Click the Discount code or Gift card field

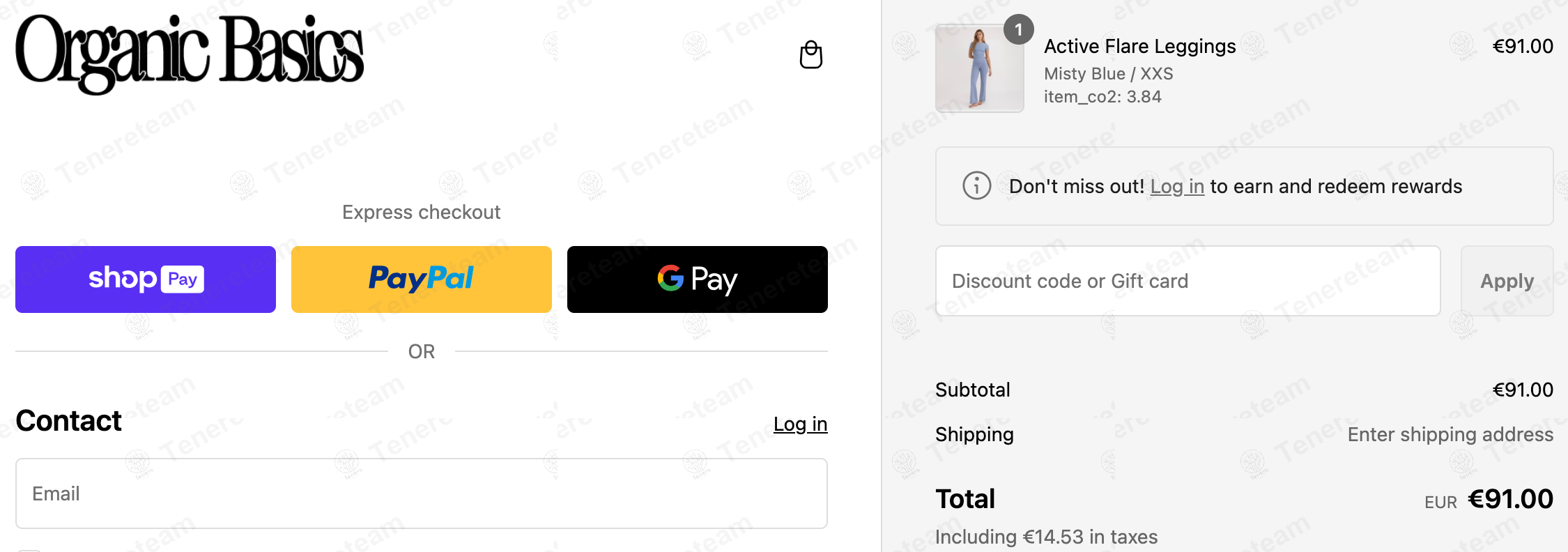pos(1187,281)
